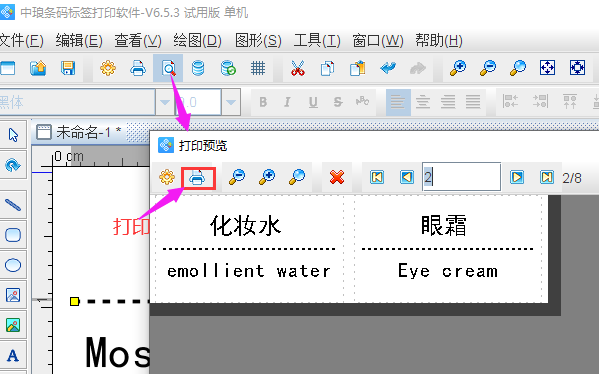This screenshot has width=599, height=374.
Task: Click the align objects top icon
Action: click(570, 102)
